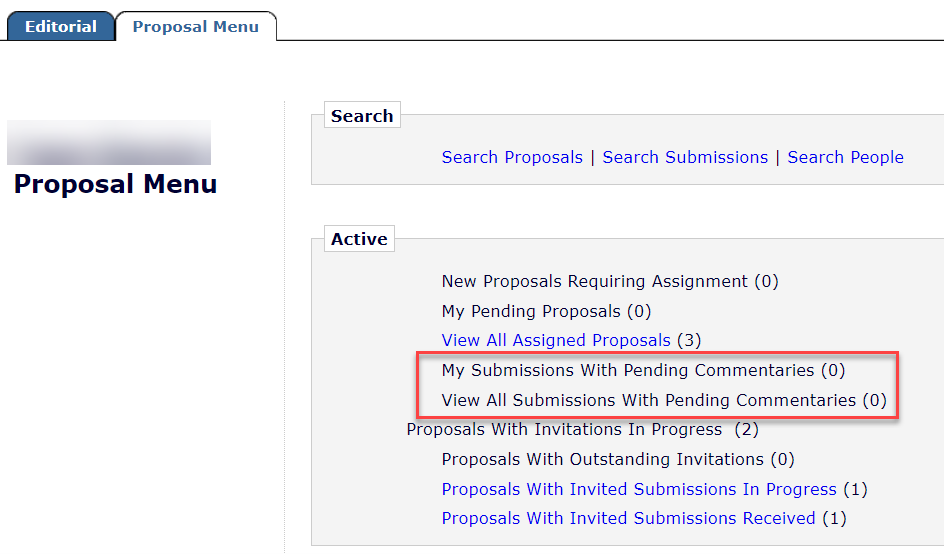This screenshot has width=944, height=554.
Task: Go to Search Submissions
Action: (685, 157)
